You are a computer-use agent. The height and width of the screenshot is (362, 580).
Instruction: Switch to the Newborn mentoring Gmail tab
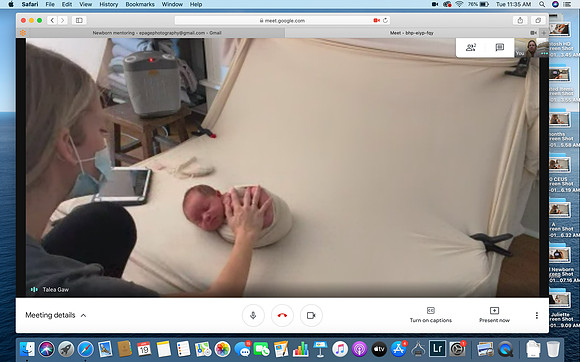(x=156, y=33)
